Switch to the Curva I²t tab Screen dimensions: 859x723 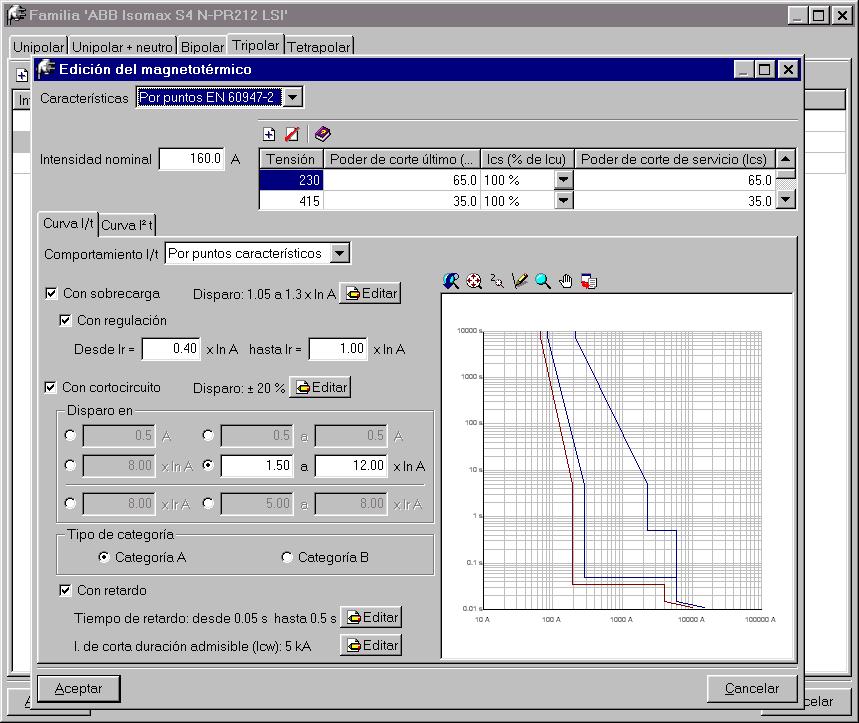click(x=127, y=225)
